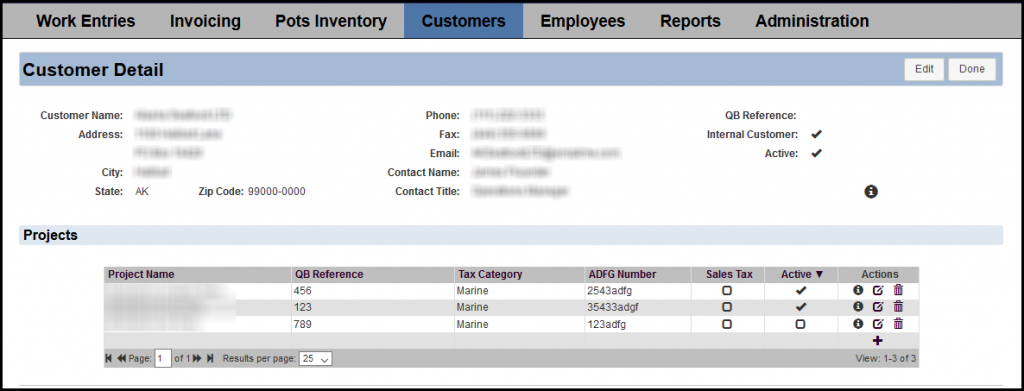The width and height of the screenshot is (1024, 391).
Task: Go to the Pots Inventory tab
Action: [330, 21]
